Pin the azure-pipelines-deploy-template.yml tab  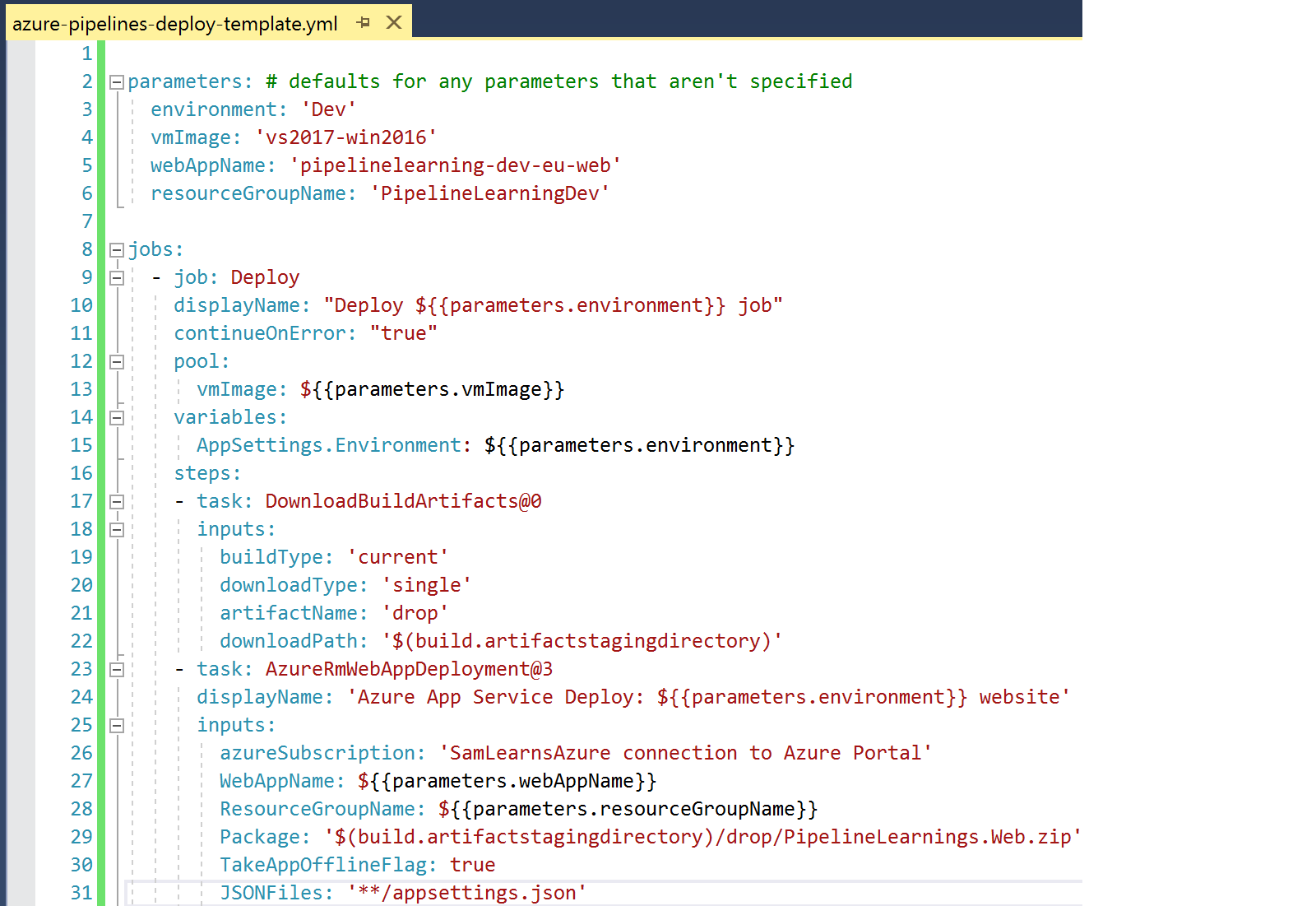(364, 22)
